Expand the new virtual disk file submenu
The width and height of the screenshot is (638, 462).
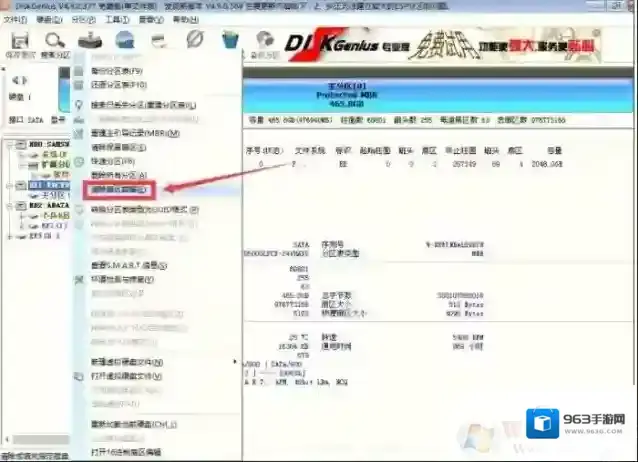click(x=235, y=361)
